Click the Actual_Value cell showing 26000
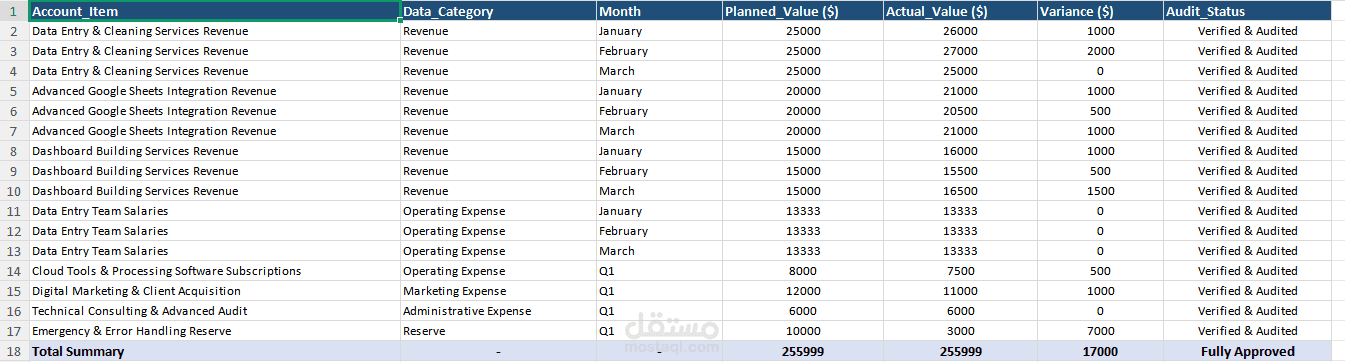The width and height of the screenshot is (1345, 362). click(960, 31)
